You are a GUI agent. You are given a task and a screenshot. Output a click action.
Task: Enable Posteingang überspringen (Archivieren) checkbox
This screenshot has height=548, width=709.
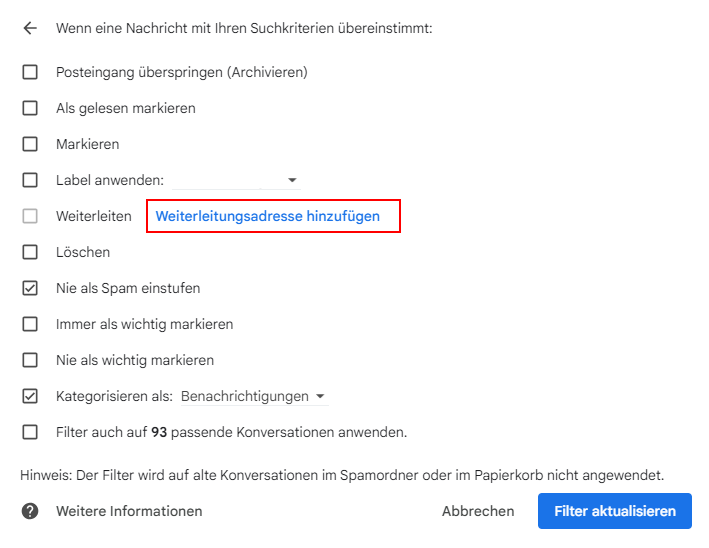click(x=30, y=72)
